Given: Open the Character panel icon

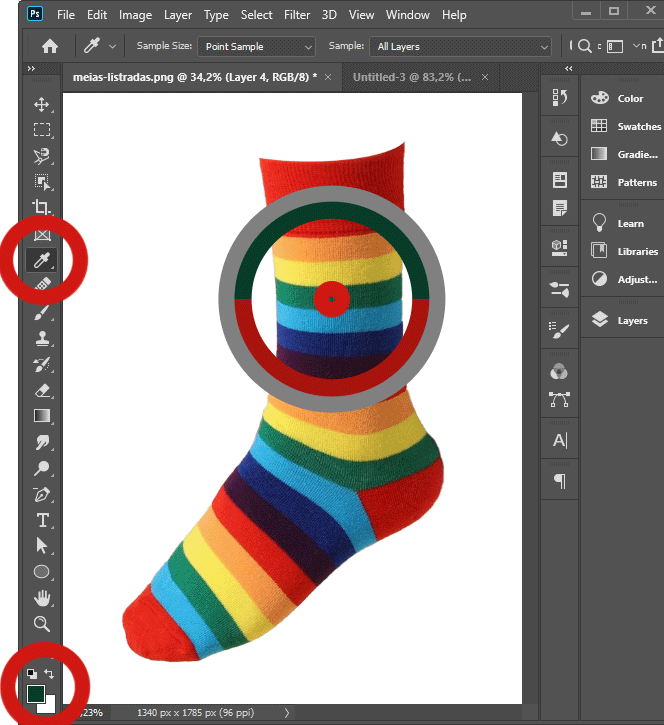Looking at the screenshot, I should [559, 440].
